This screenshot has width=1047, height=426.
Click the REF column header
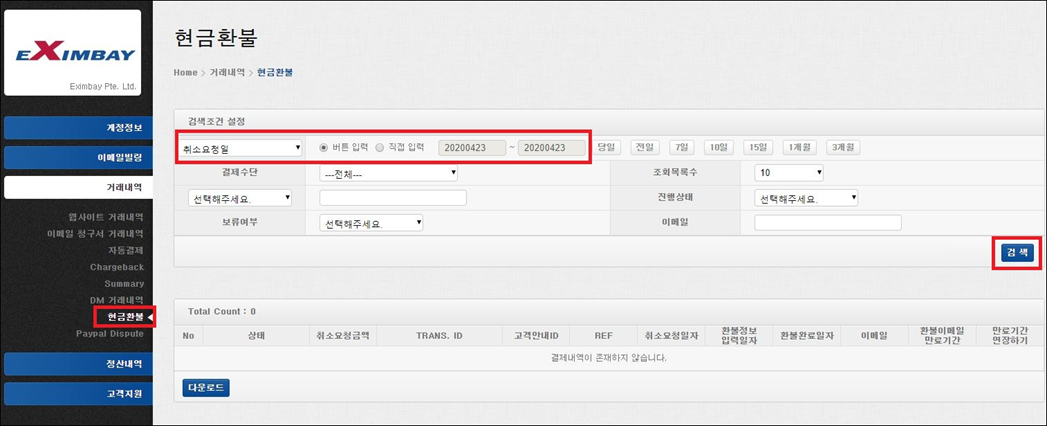point(604,336)
